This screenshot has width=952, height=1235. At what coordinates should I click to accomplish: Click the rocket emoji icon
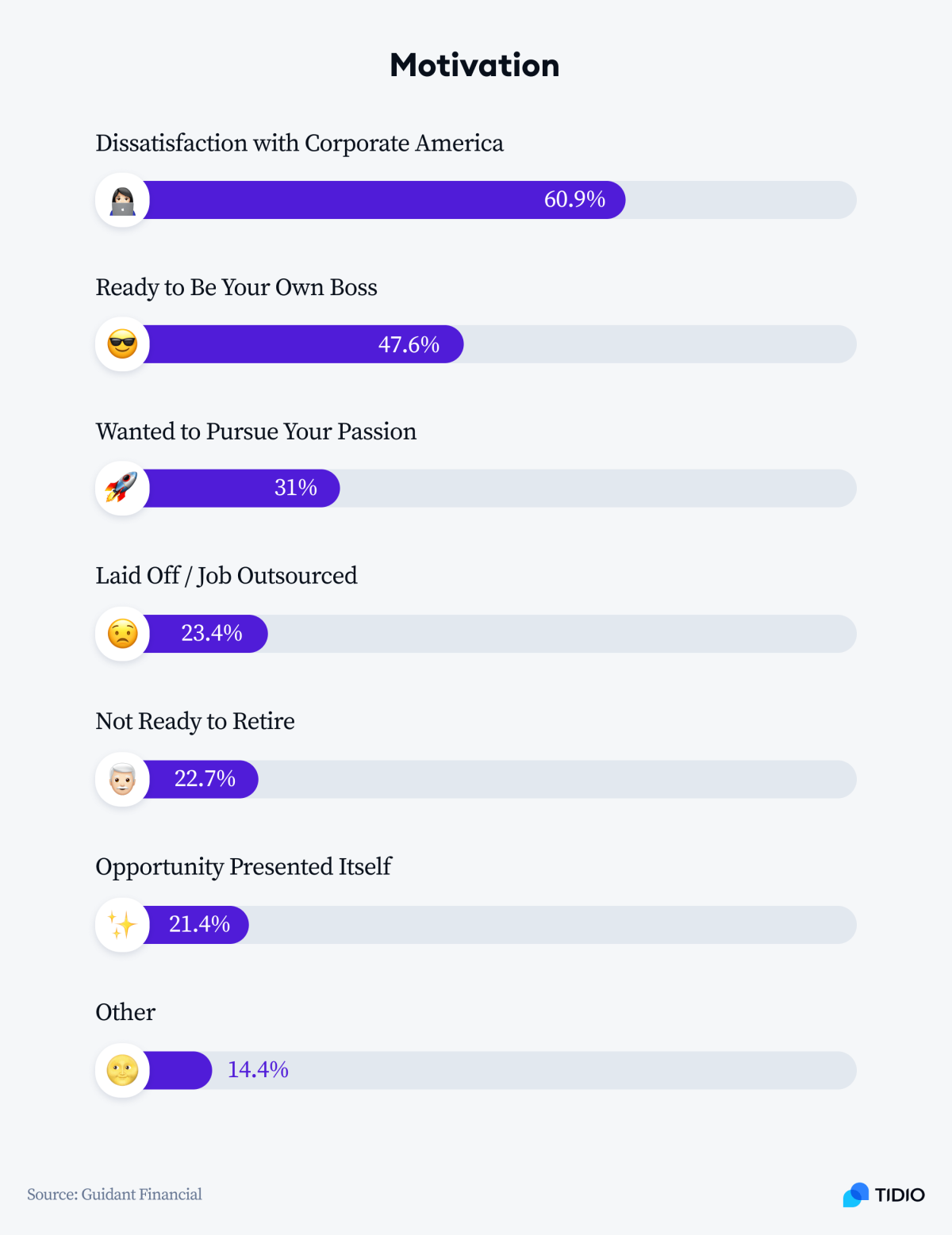[x=122, y=488]
